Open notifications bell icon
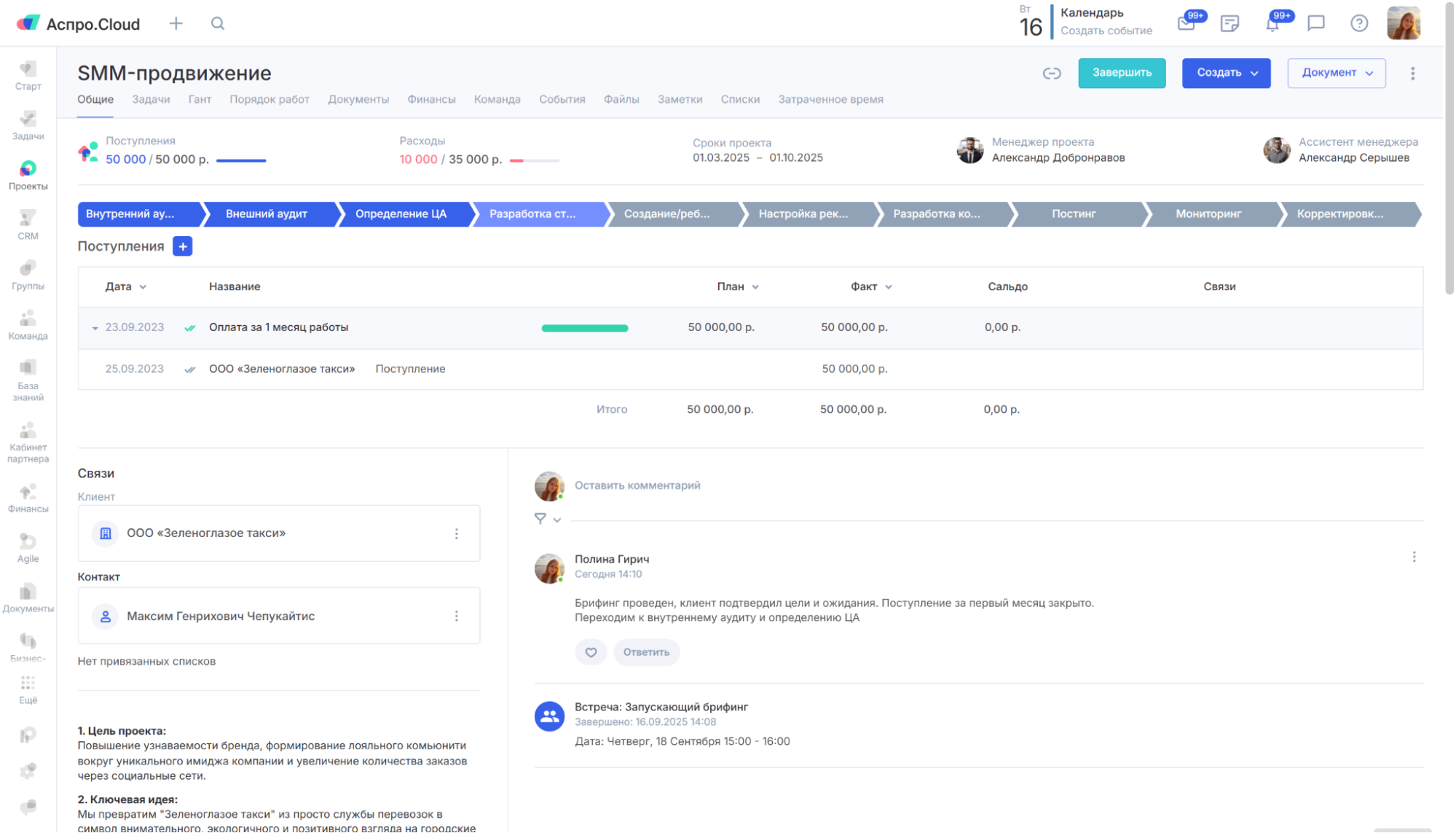 click(1272, 24)
